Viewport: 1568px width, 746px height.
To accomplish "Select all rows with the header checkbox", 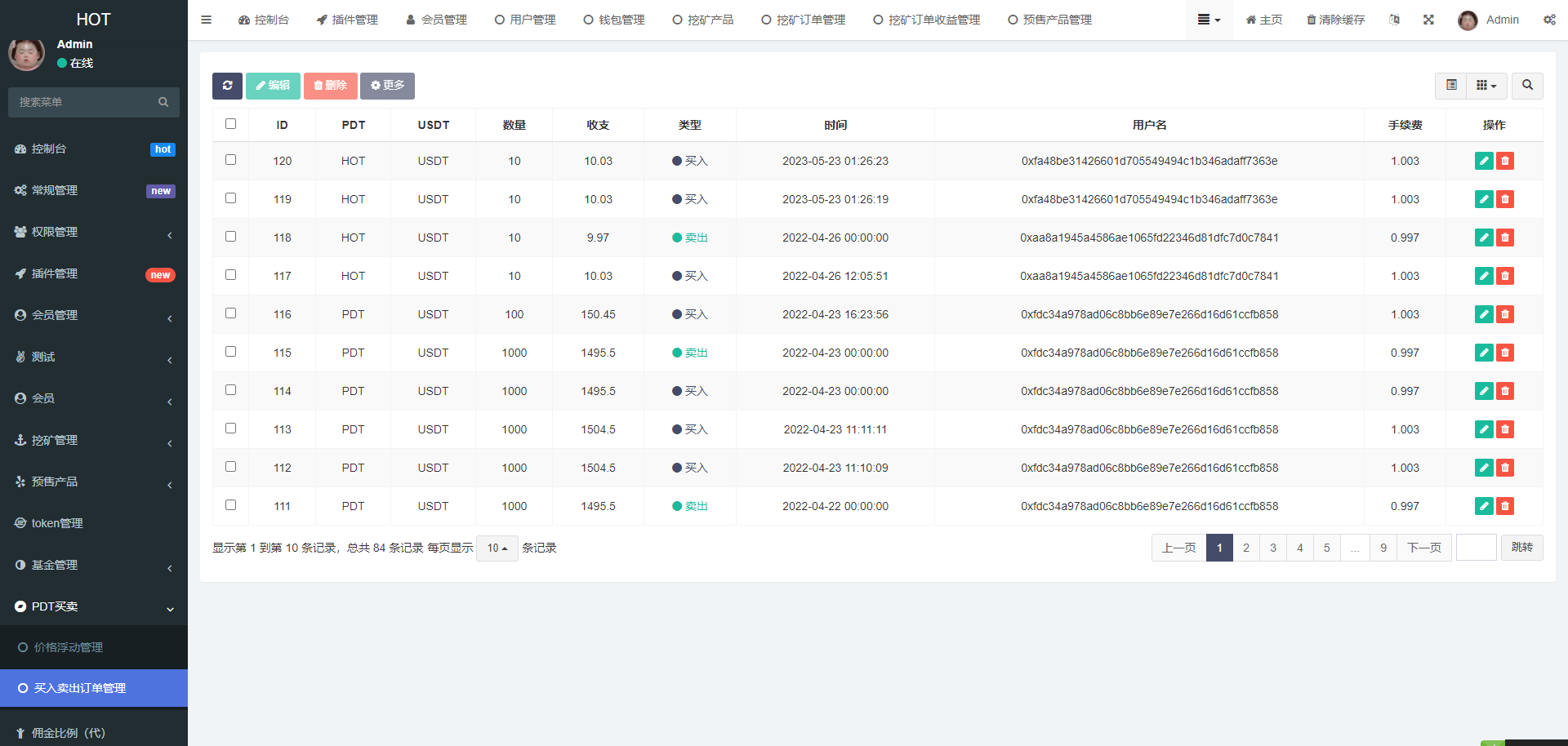I will coord(230,123).
